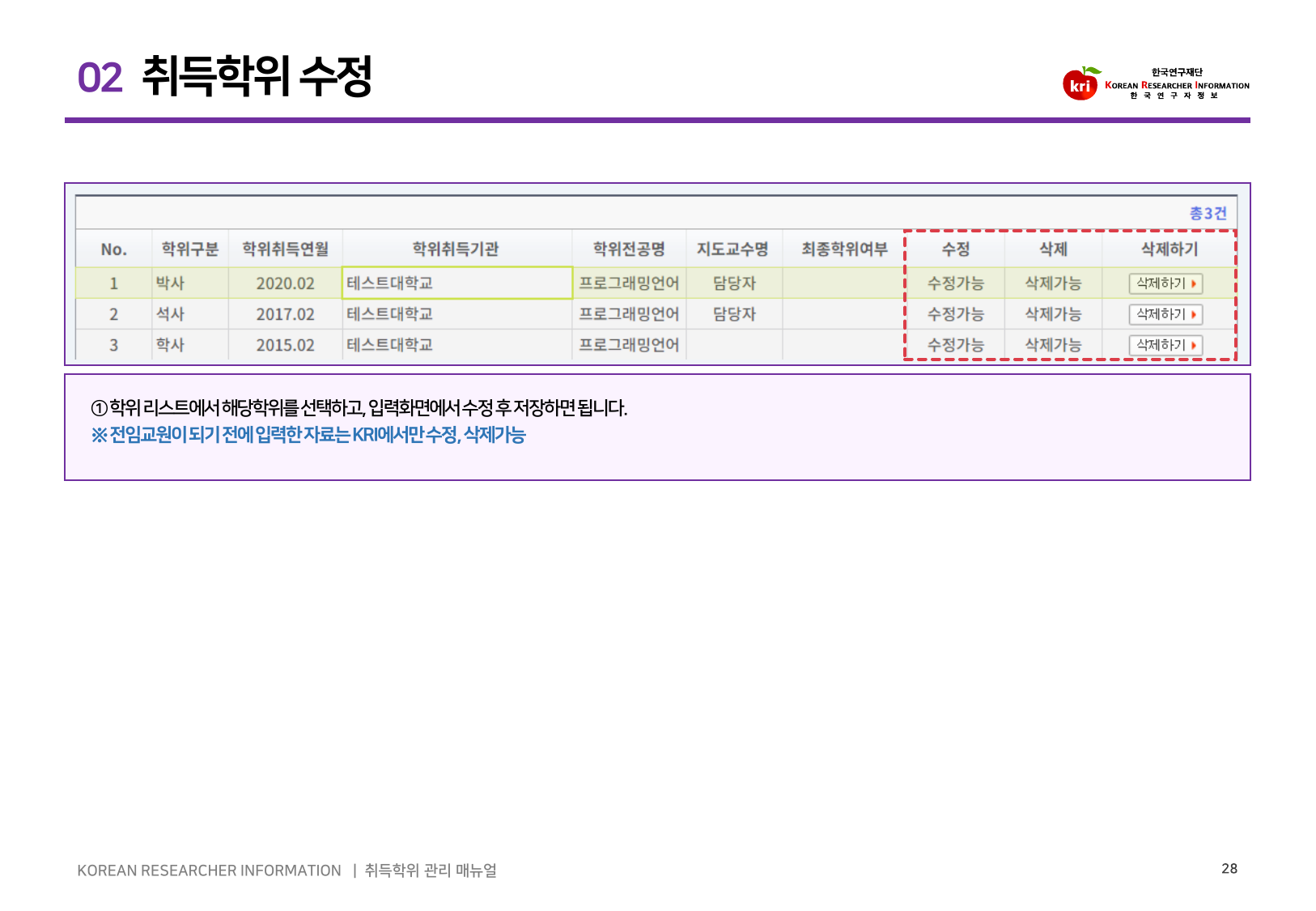1316x911 pixels.
Task: Click the 총3건 total count label
Action: 1208,213
